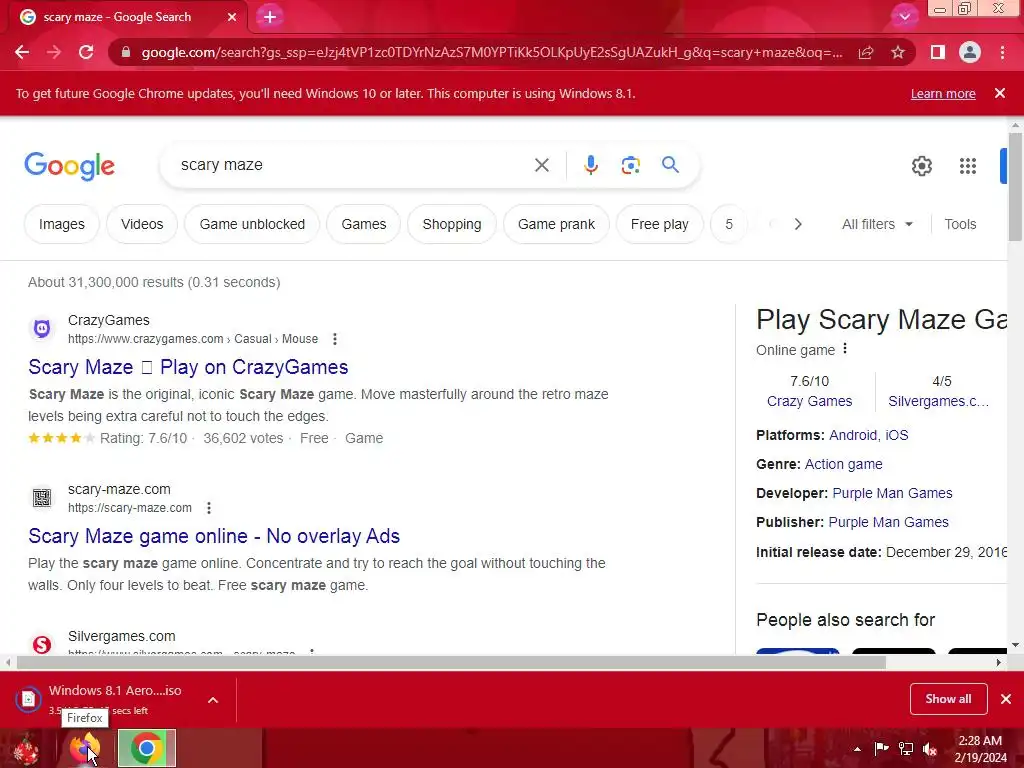Screen dimensions: 1024x768
Task: Select the Game prank chip
Action: 556,224
